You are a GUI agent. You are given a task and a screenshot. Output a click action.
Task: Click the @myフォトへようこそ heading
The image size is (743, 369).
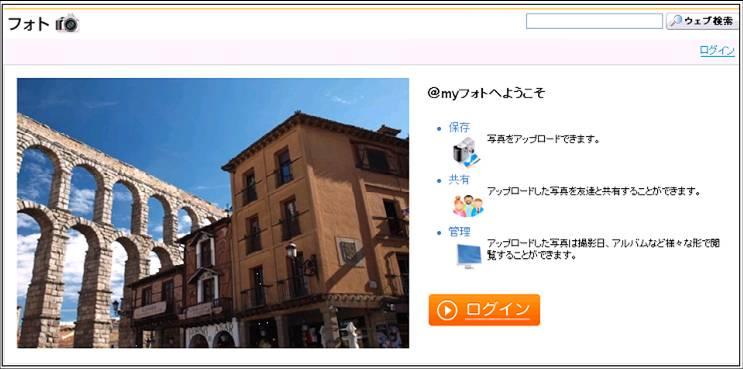pos(486,94)
